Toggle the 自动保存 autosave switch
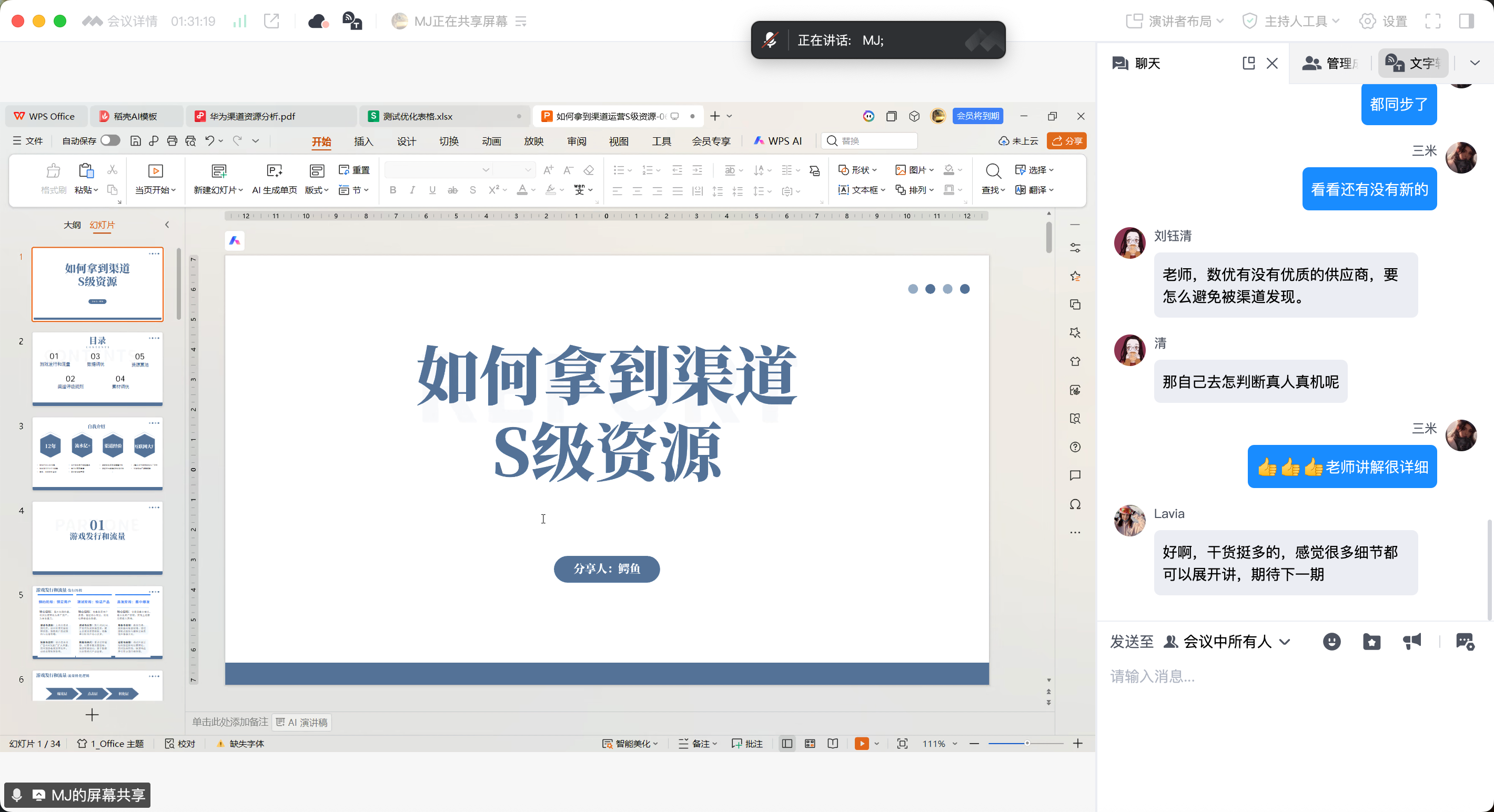Viewport: 1494px width, 812px height. point(110,140)
